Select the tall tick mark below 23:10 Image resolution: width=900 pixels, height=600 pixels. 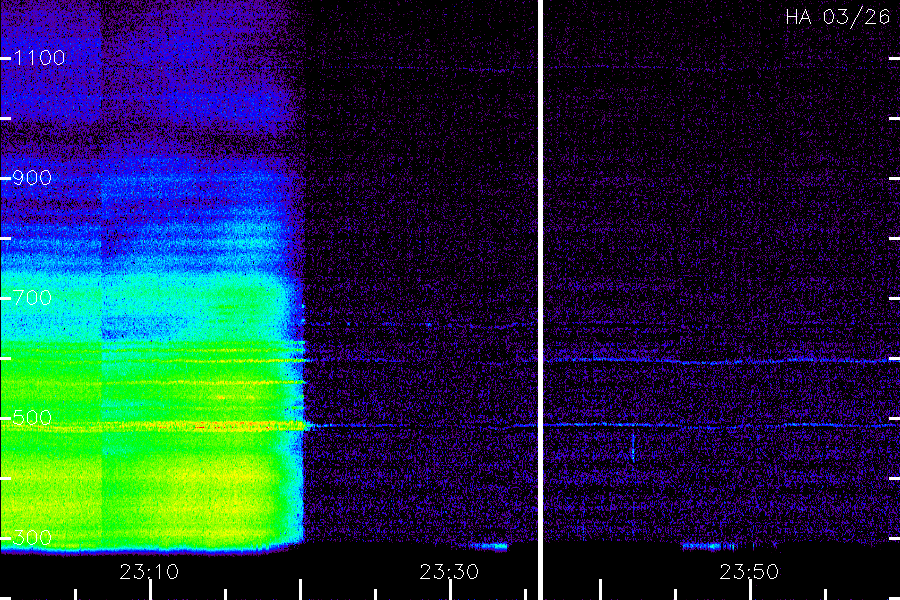pyautogui.click(x=150, y=590)
